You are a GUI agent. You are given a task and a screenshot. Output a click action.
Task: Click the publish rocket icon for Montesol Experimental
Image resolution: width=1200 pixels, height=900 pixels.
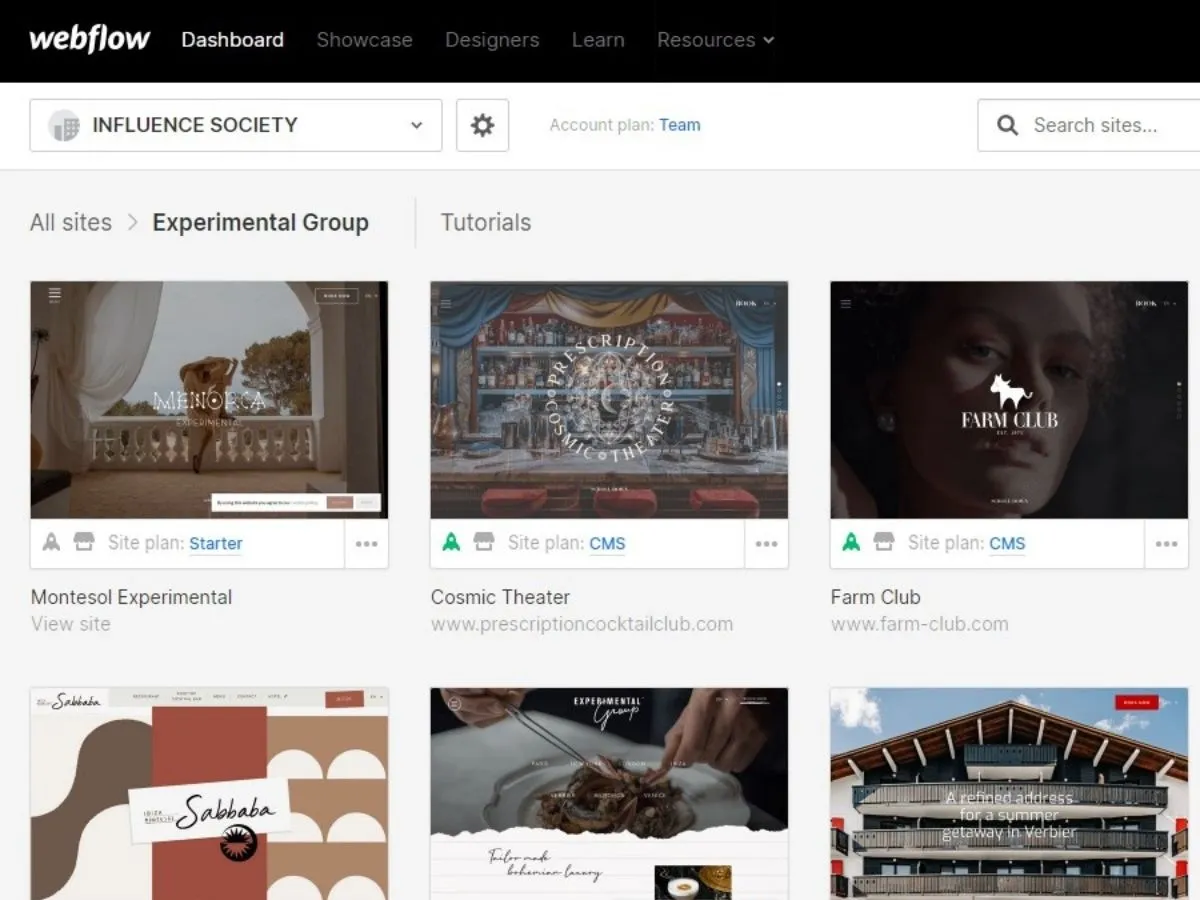[x=52, y=543]
